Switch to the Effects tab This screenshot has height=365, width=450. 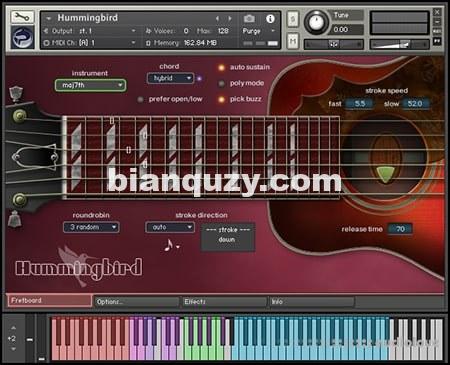click(224, 302)
